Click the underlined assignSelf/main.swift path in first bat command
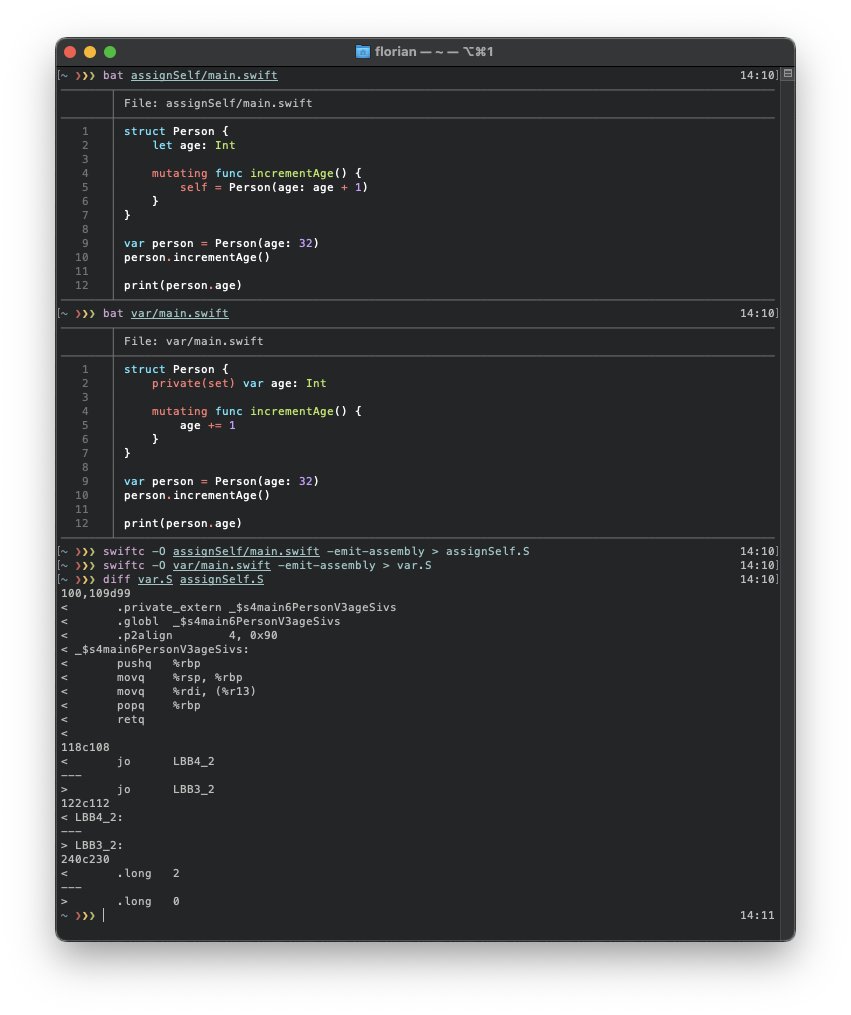 (204, 75)
